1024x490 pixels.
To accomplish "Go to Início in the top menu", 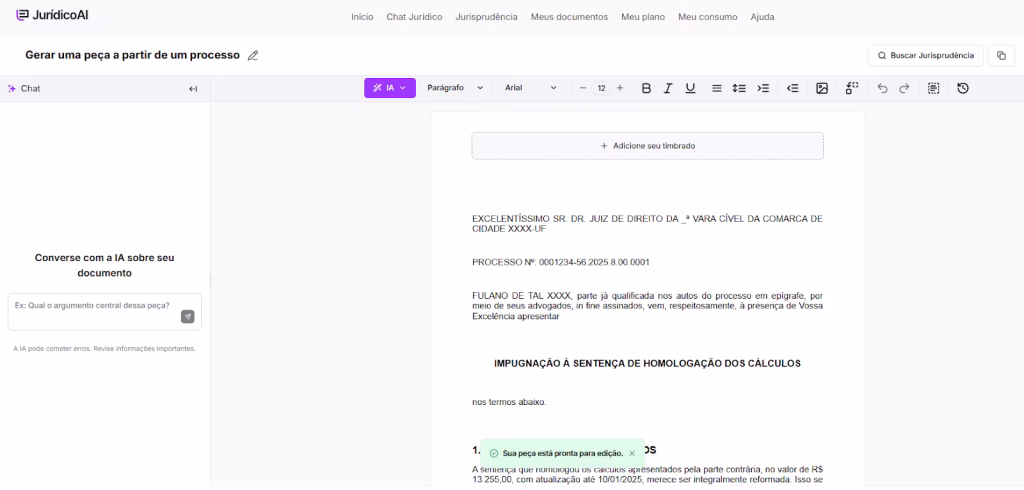I will [x=362, y=17].
